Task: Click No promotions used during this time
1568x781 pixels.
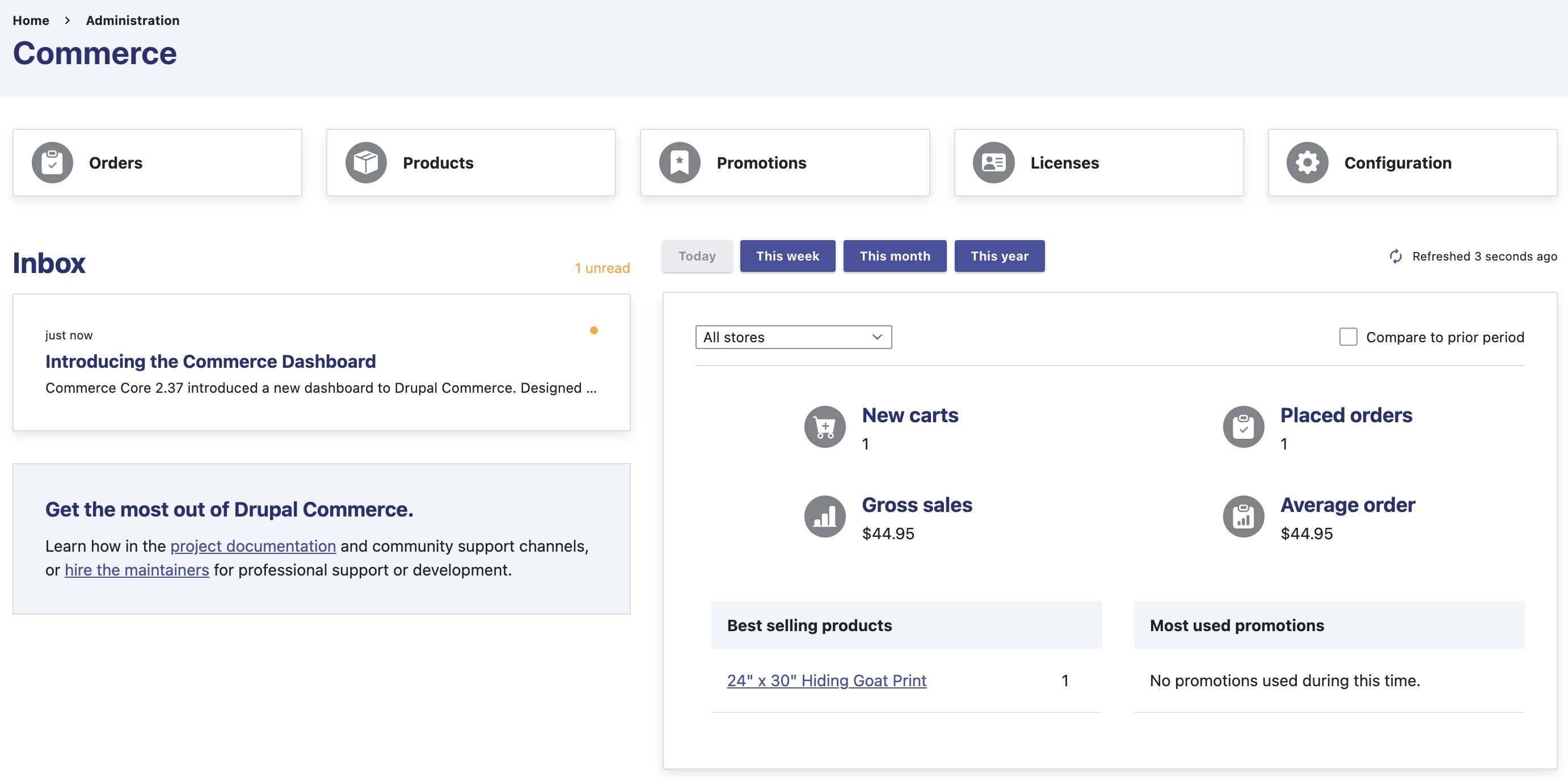Action: click(1285, 681)
